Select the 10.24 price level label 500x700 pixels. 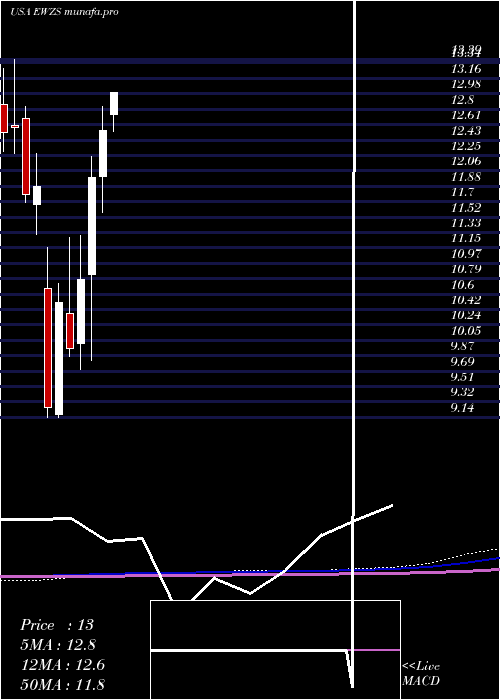(466, 315)
